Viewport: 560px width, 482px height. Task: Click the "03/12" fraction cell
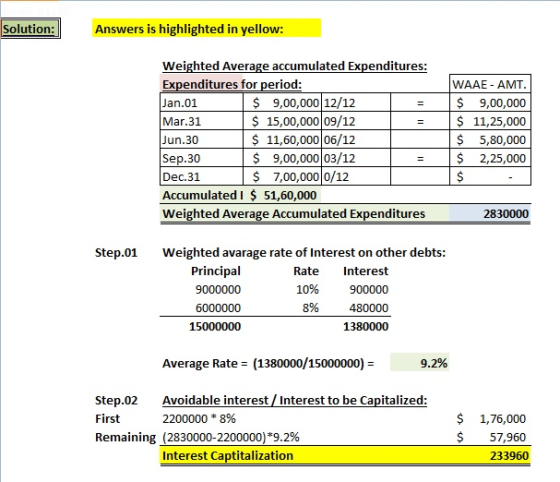pyautogui.click(x=356, y=159)
